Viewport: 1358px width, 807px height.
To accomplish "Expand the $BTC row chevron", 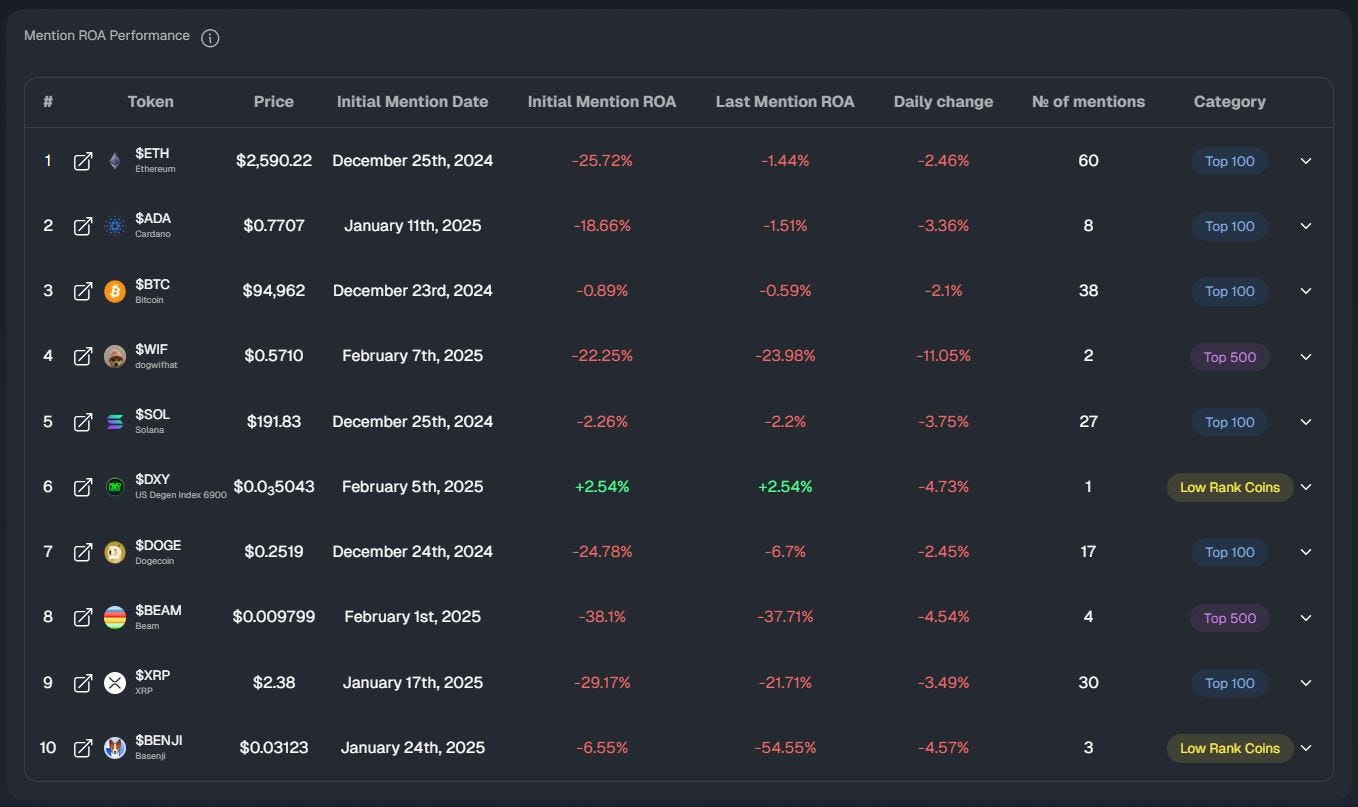I will click(x=1305, y=291).
